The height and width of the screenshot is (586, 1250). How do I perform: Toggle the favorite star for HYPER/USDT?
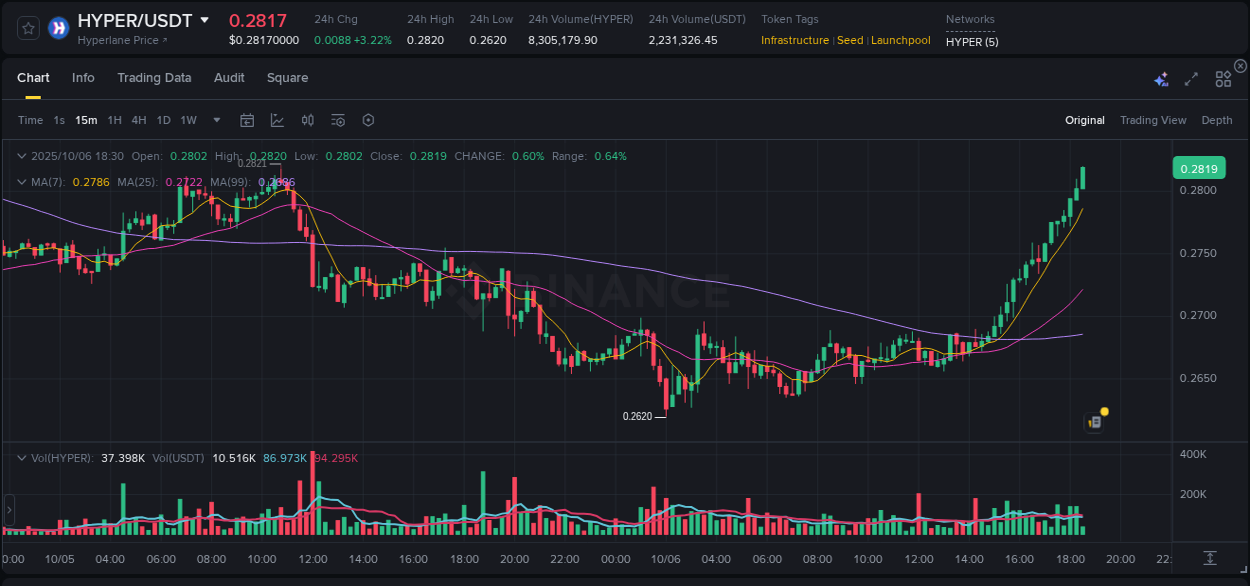point(27,28)
